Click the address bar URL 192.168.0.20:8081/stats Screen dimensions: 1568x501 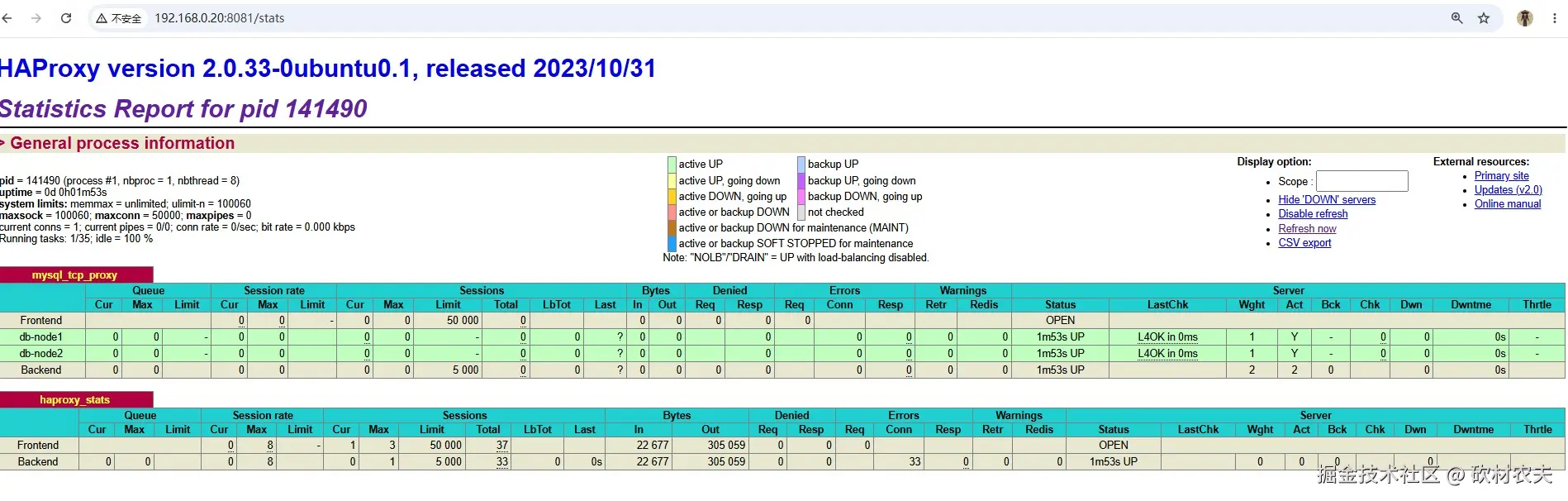coord(220,18)
